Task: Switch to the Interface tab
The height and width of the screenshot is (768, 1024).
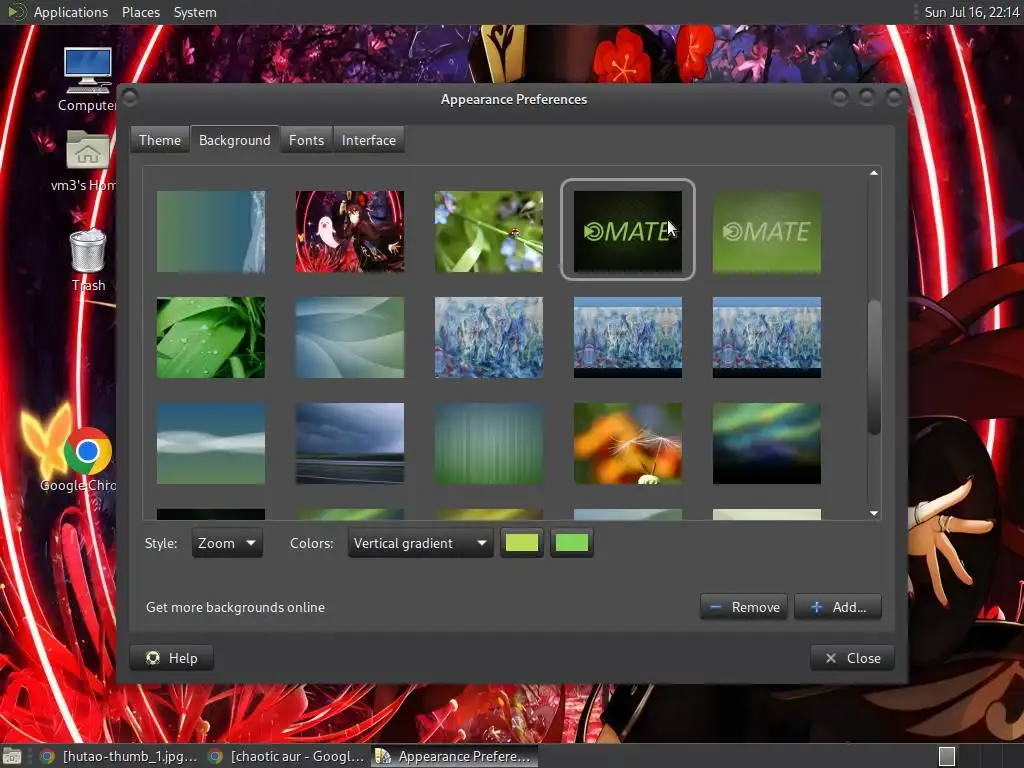Action: pos(368,140)
